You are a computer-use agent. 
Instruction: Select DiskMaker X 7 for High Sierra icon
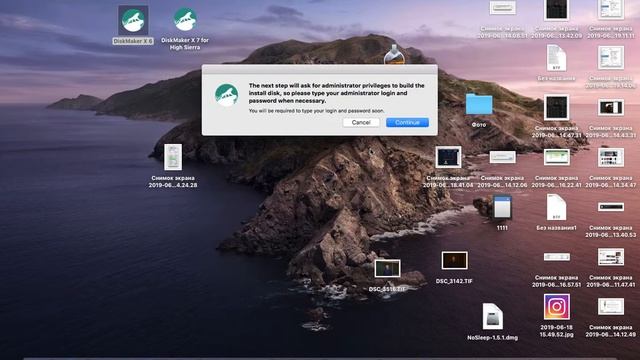(x=185, y=20)
